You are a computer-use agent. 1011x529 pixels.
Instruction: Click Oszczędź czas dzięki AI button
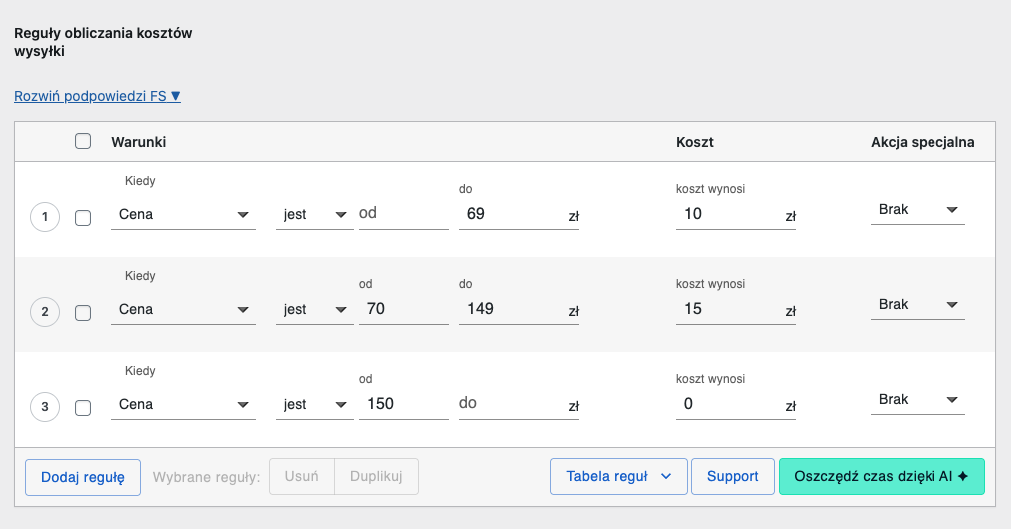click(x=881, y=476)
